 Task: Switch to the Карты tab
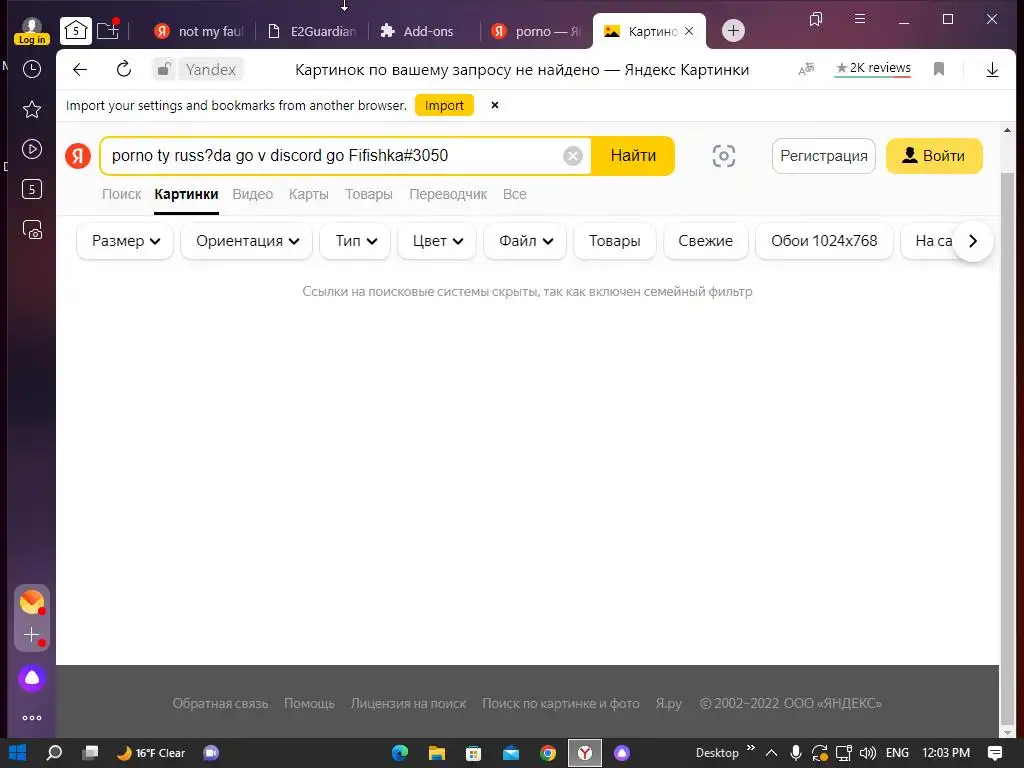click(308, 194)
